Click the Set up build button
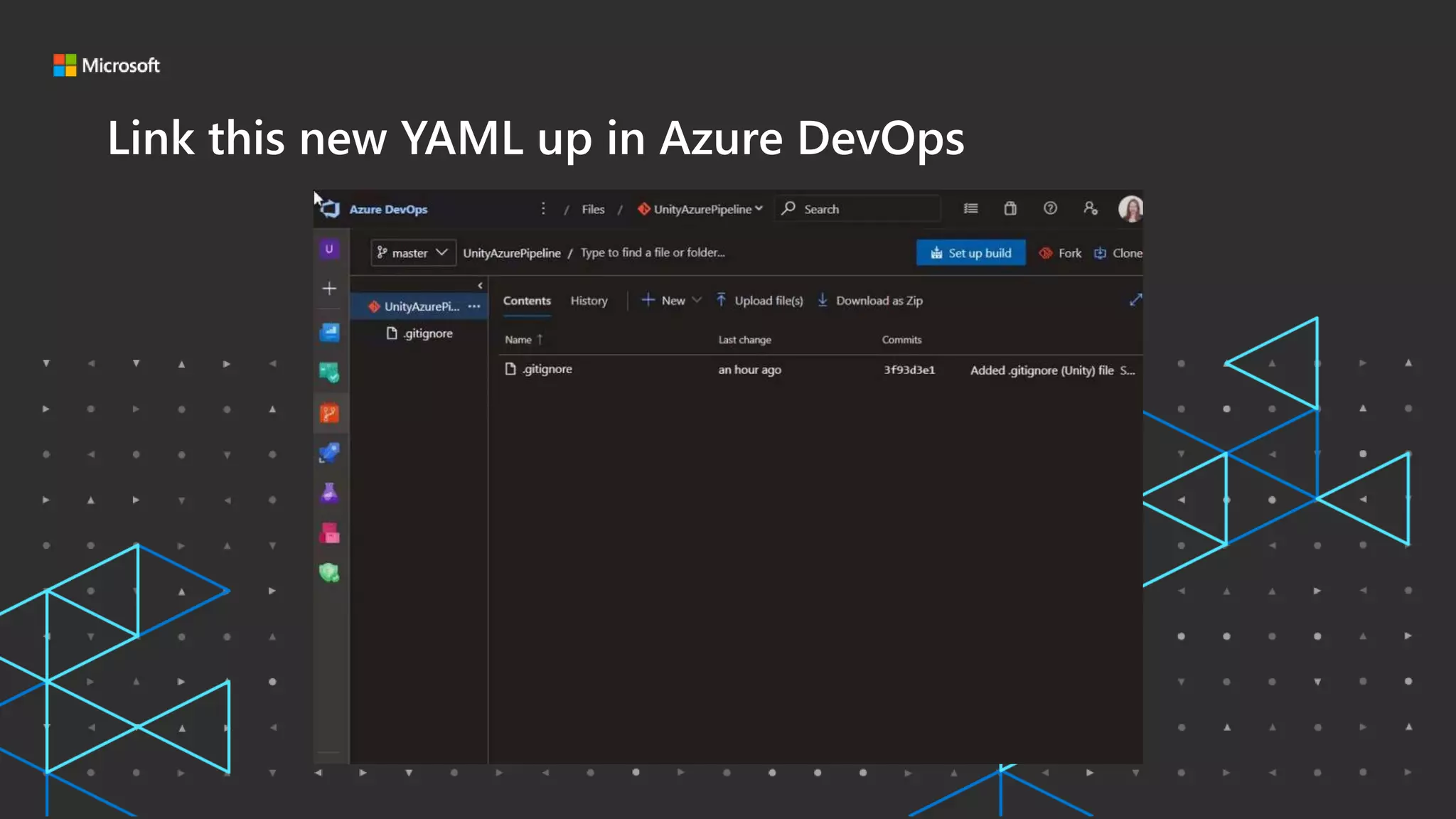The height and width of the screenshot is (819, 1456). [x=971, y=253]
